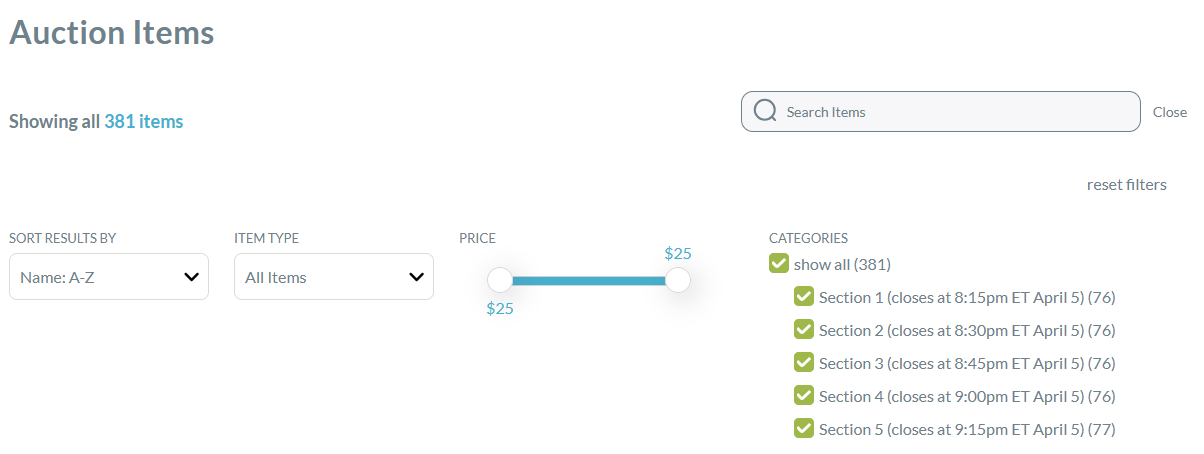Toggle Section 4 category checkbox

(804, 396)
